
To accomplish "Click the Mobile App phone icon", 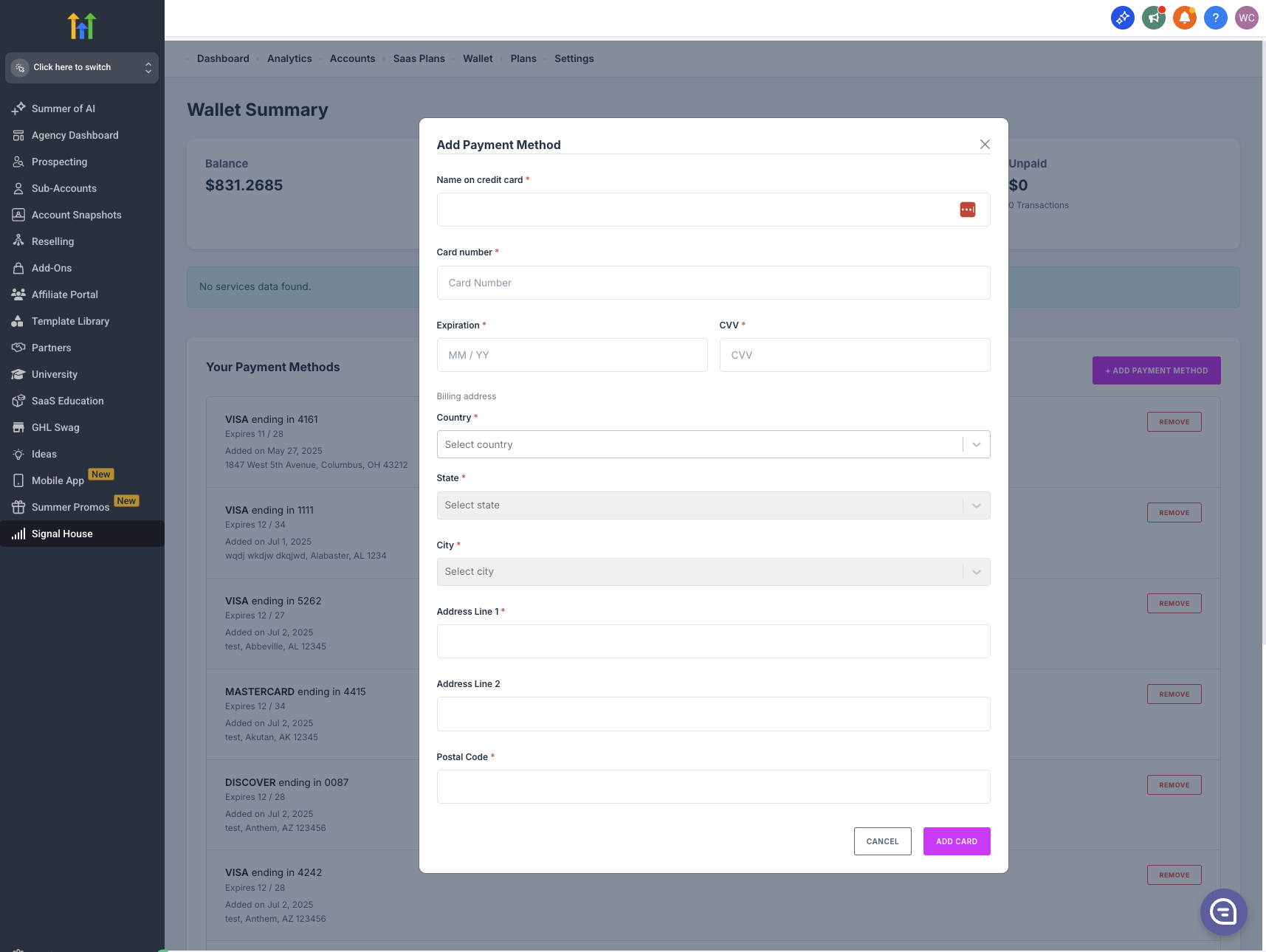I will coord(18,480).
